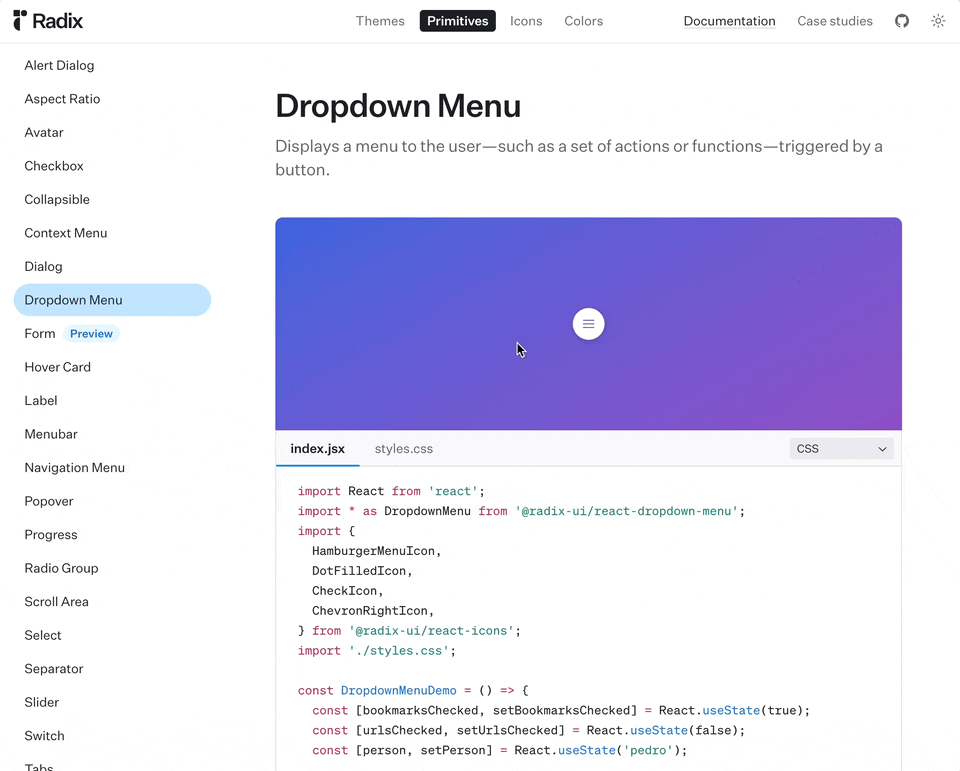Image resolution: width=960 pixels, height=771 pixels.
Task: Open the hamburger menu demo button
Action: tap(588, 324)
